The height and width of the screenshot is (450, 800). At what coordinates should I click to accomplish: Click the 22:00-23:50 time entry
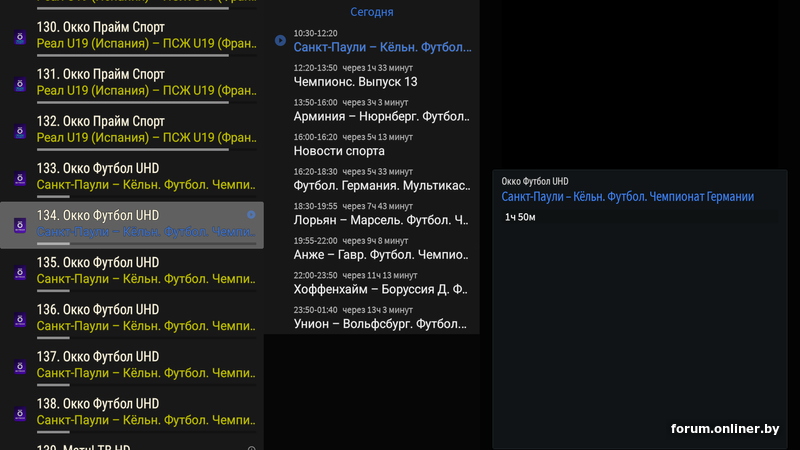tap(315, 276)
